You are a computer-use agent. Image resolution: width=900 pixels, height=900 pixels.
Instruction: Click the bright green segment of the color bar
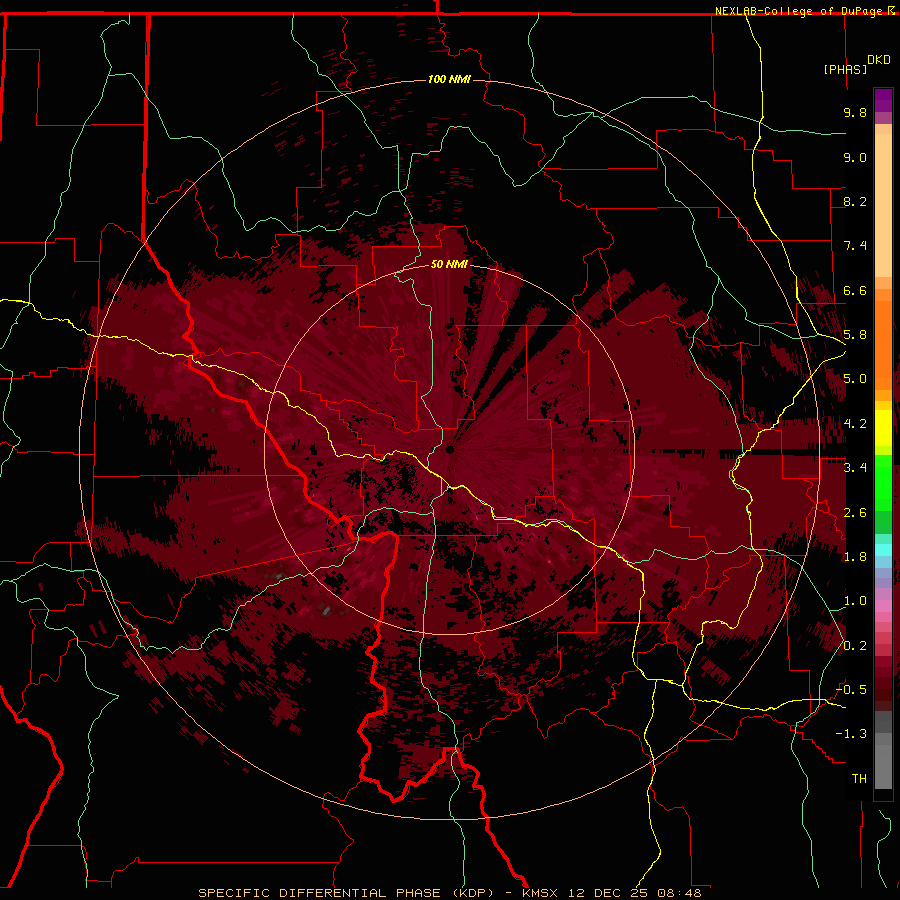[x=883, y=482]
